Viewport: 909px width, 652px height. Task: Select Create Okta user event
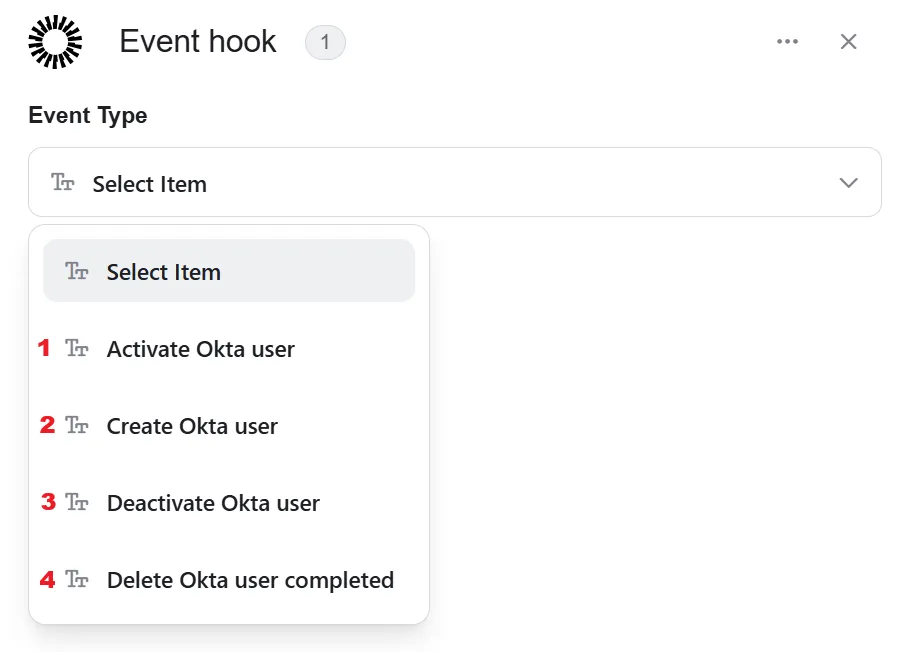[229, 426]
